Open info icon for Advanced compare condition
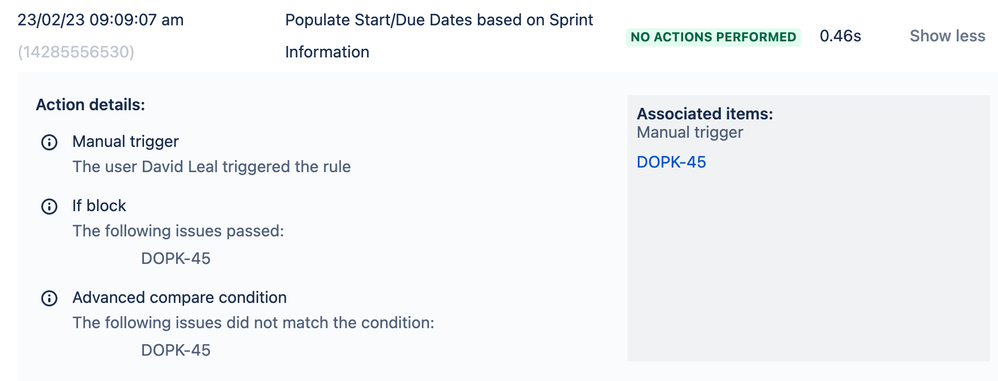 point(49,298)
